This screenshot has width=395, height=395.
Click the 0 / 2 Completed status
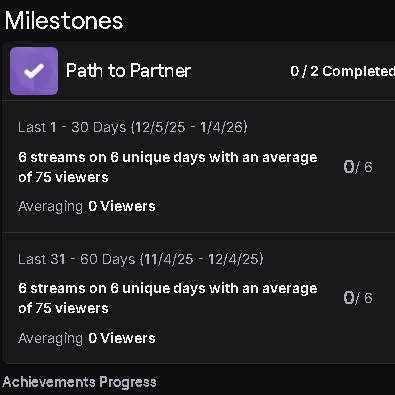point(342,71)
